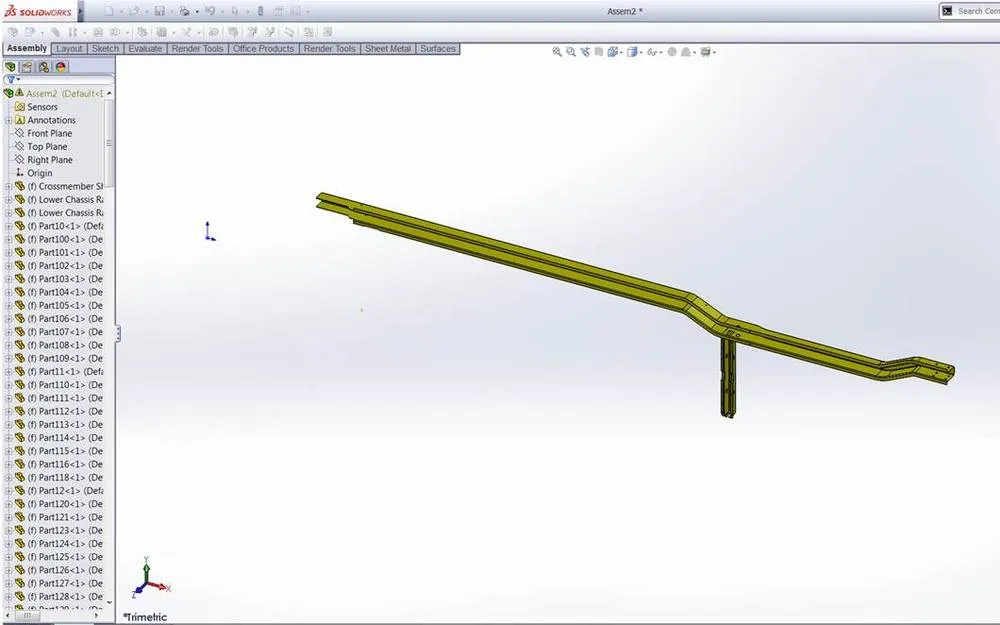Open the filter dropdown above the feature tree
This screenshot has height=625, width=1000.
click(18, 79)
